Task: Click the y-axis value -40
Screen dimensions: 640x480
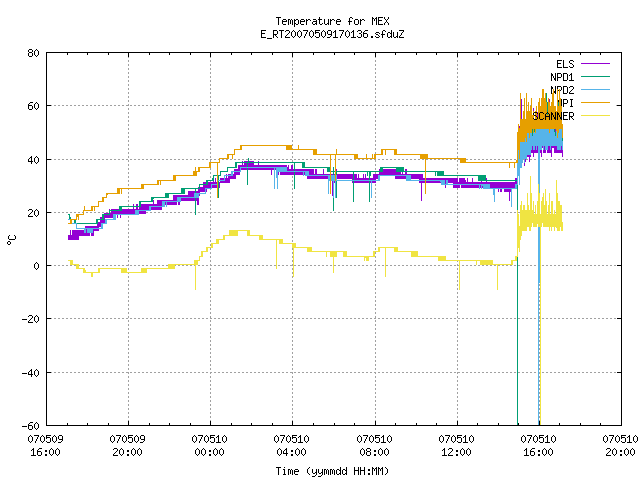Action: point(31,373)
